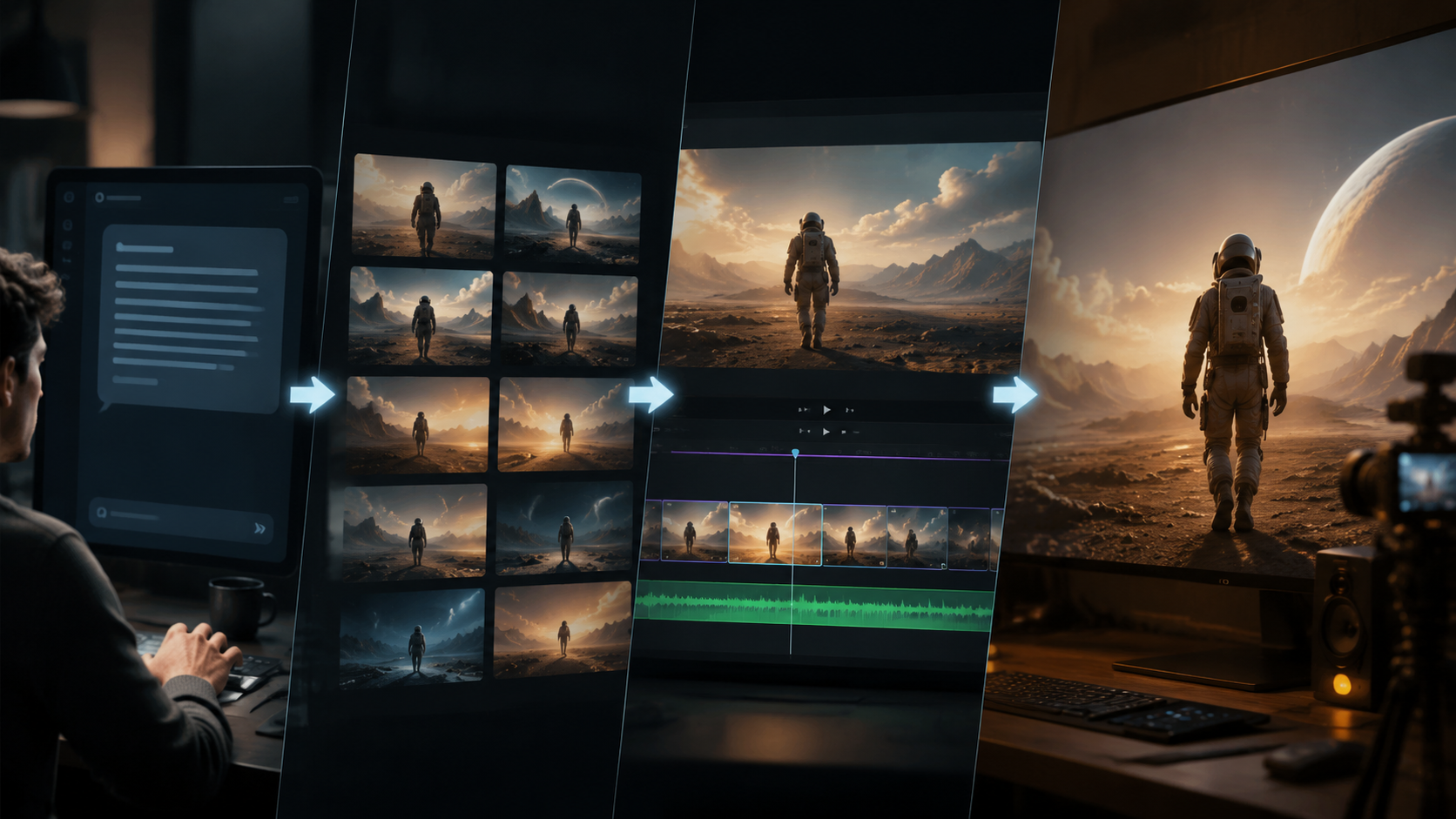Click the editor's video preview of astronaut
The height and width of the screenshot is (819, 1456).
[x=850, y=258]
